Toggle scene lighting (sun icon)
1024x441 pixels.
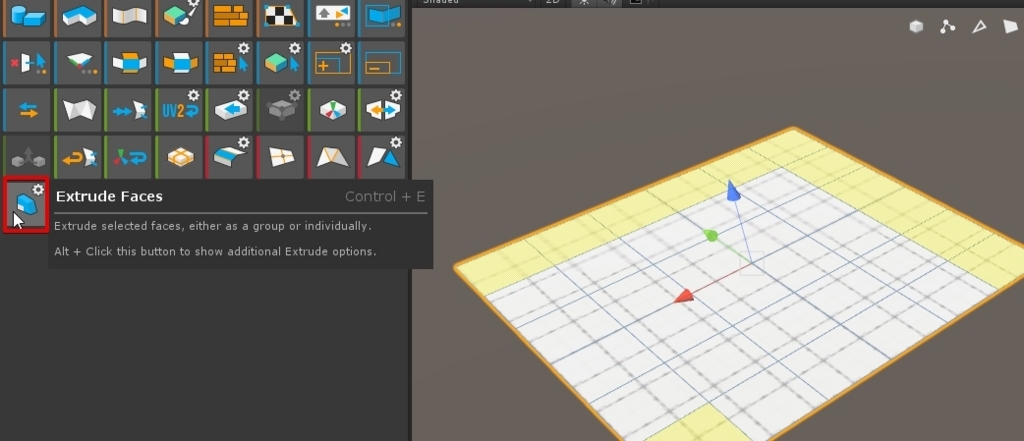tap(584, 2)
